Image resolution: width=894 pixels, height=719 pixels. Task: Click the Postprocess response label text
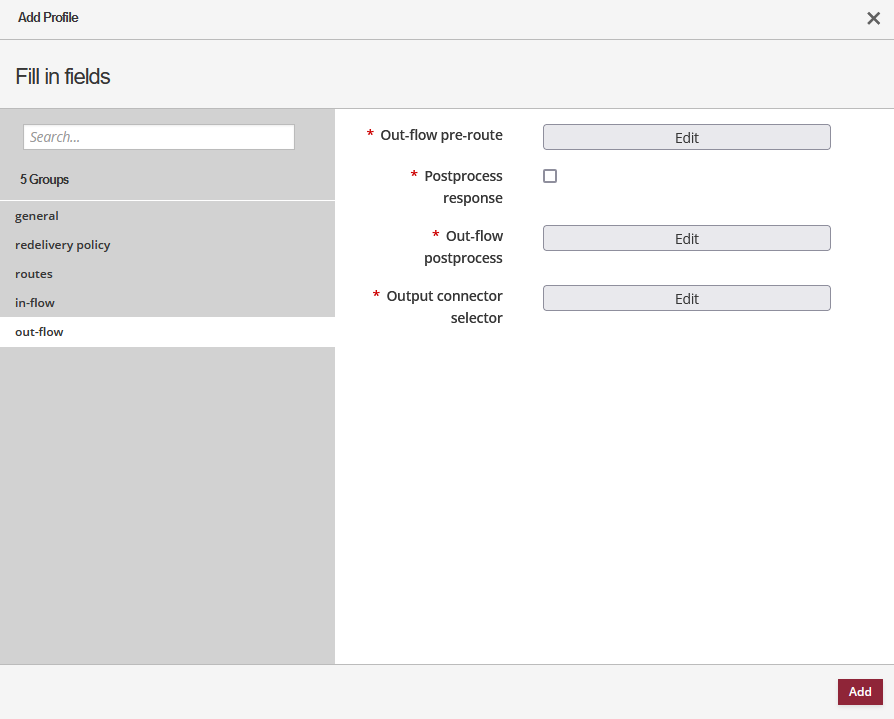click(x=463, y=186)
